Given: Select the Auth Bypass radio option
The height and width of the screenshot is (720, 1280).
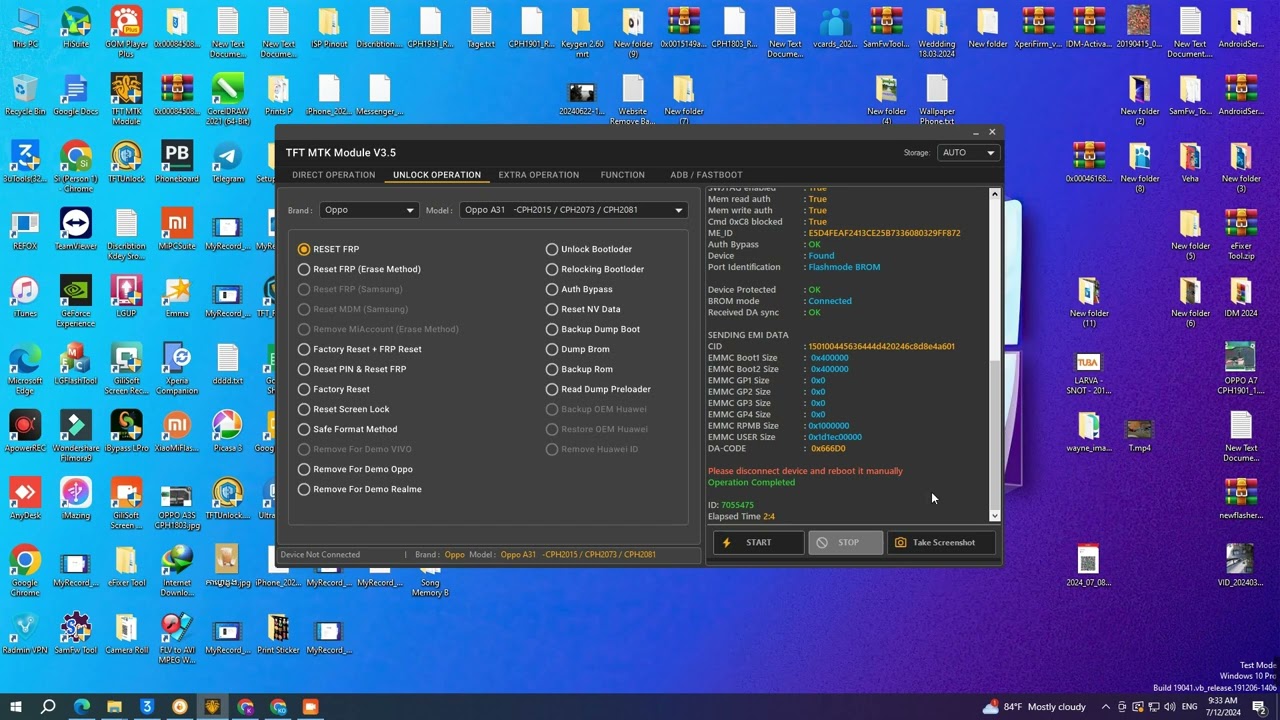Looking at the screenshot, I should pyautogui.click(x=552, y=289).
